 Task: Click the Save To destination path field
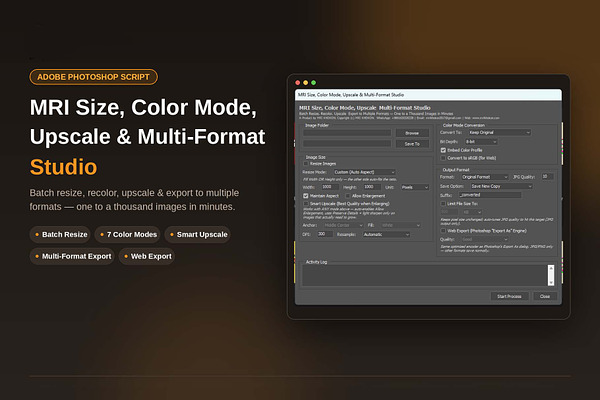[x=347, y=144]
